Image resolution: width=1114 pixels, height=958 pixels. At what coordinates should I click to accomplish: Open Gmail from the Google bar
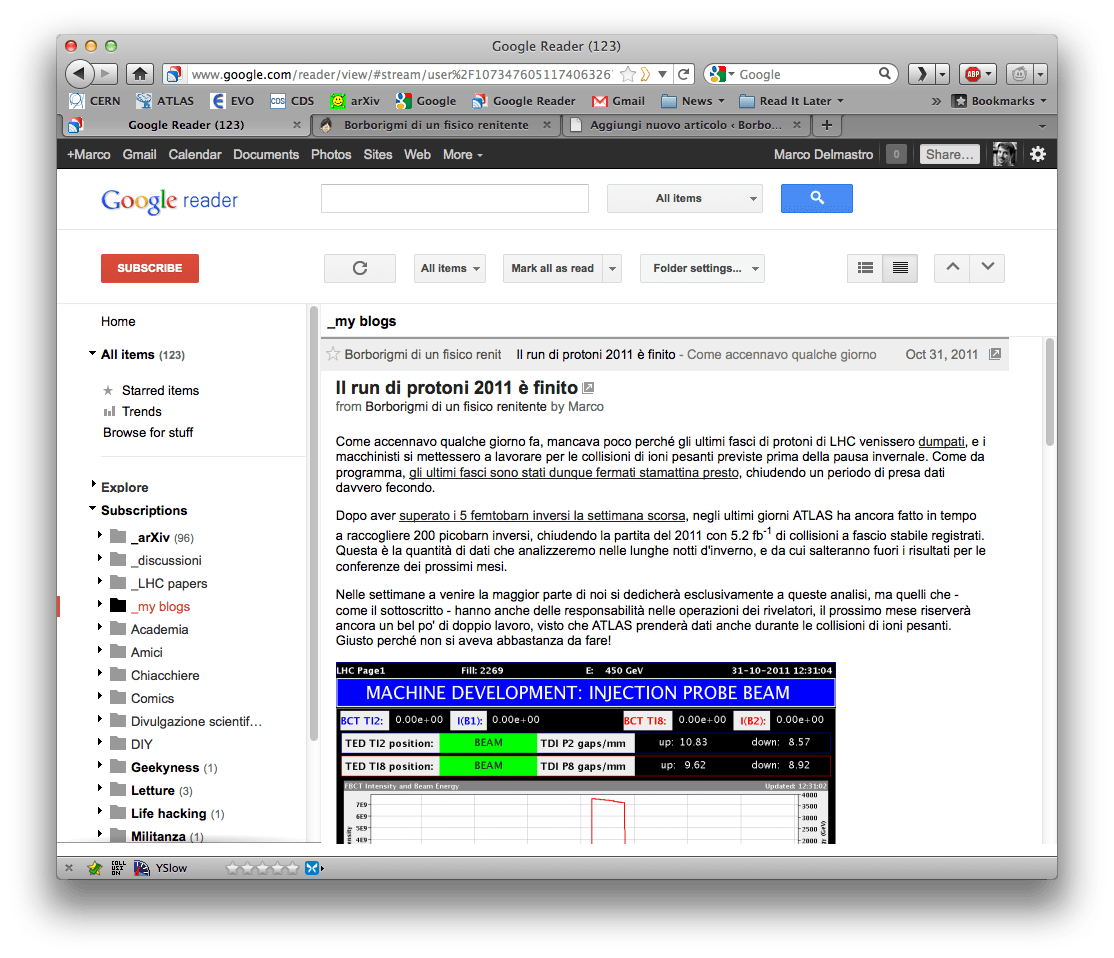tap(139, 154)
